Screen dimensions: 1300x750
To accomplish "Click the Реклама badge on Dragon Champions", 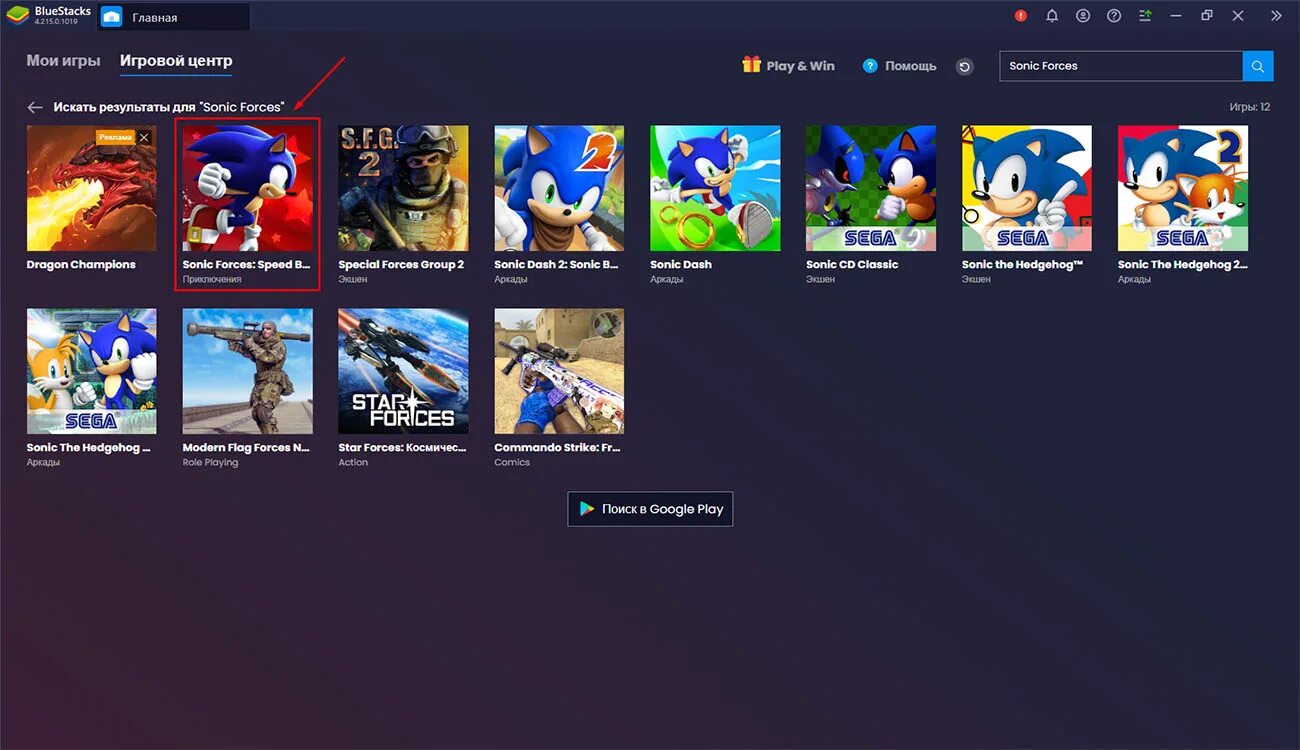I will [x=115, y=137].
